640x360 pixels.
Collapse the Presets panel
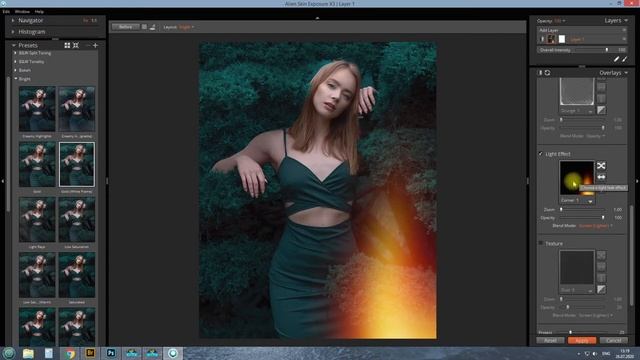coord(13,45)
